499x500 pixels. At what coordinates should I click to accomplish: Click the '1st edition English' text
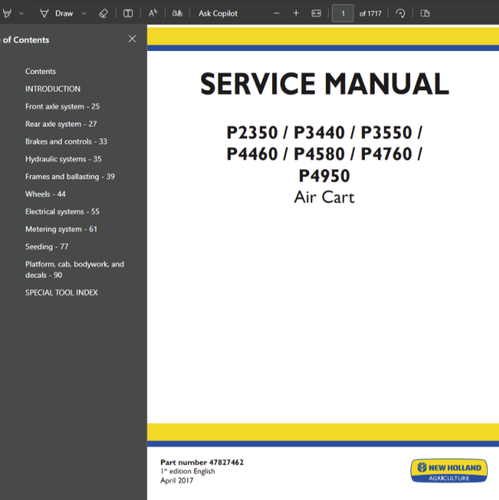click(188, 471)
